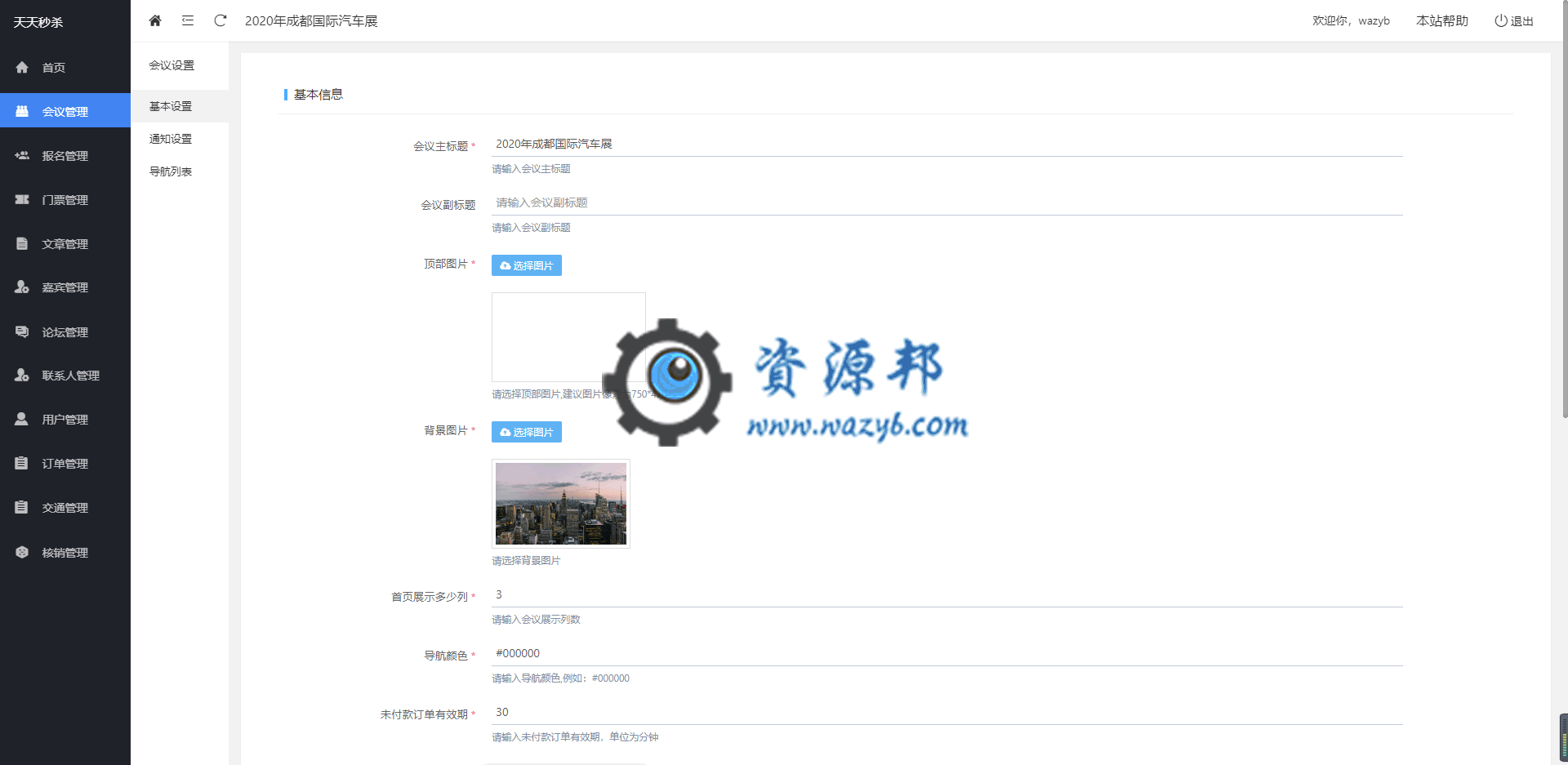The height and width of the screenshot is (765, 1568).
Task: Select 导航列表 in submenu
Action: pos(180,171)
